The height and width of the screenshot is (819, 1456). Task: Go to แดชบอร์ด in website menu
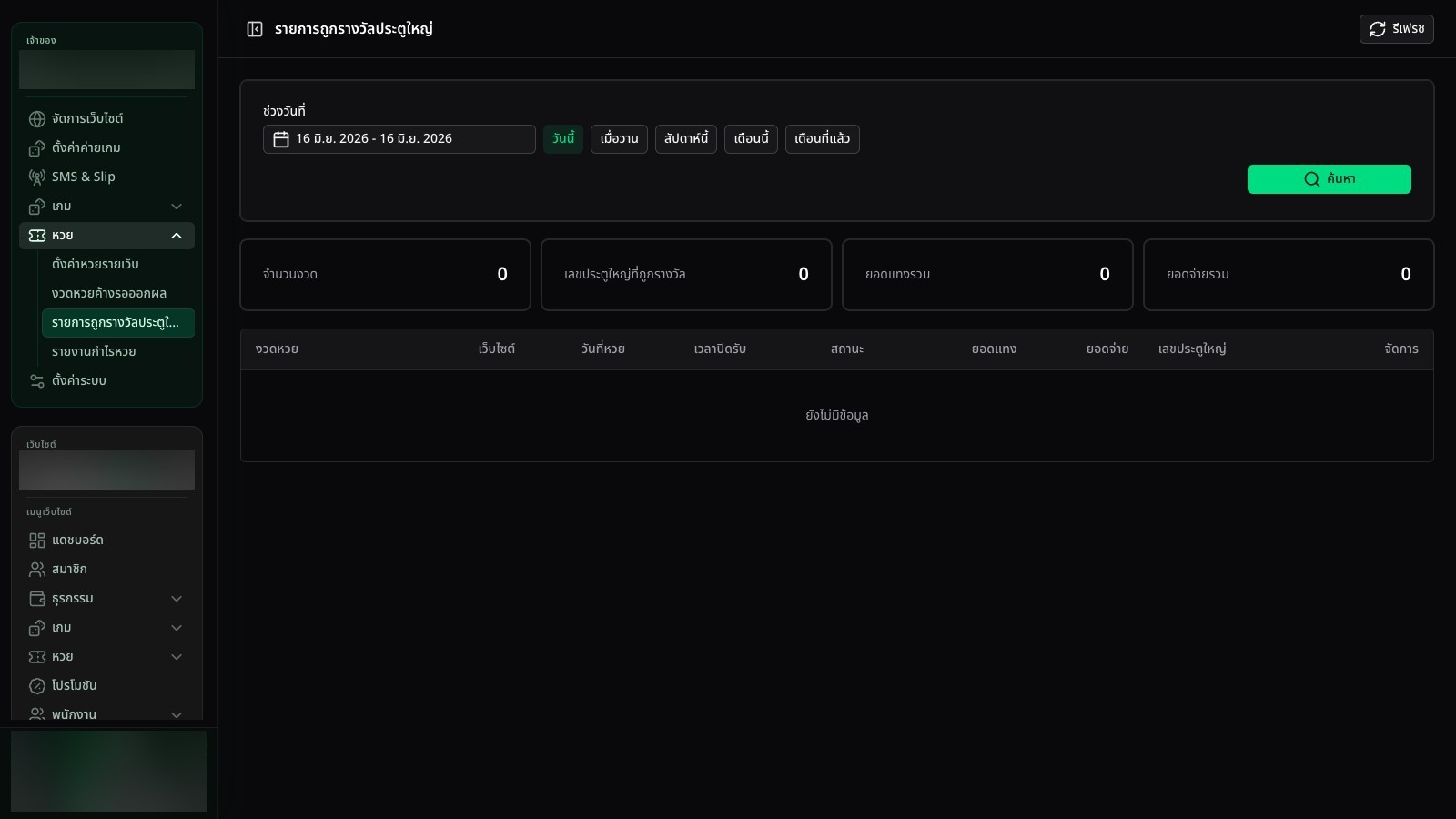tap(106, 541)
